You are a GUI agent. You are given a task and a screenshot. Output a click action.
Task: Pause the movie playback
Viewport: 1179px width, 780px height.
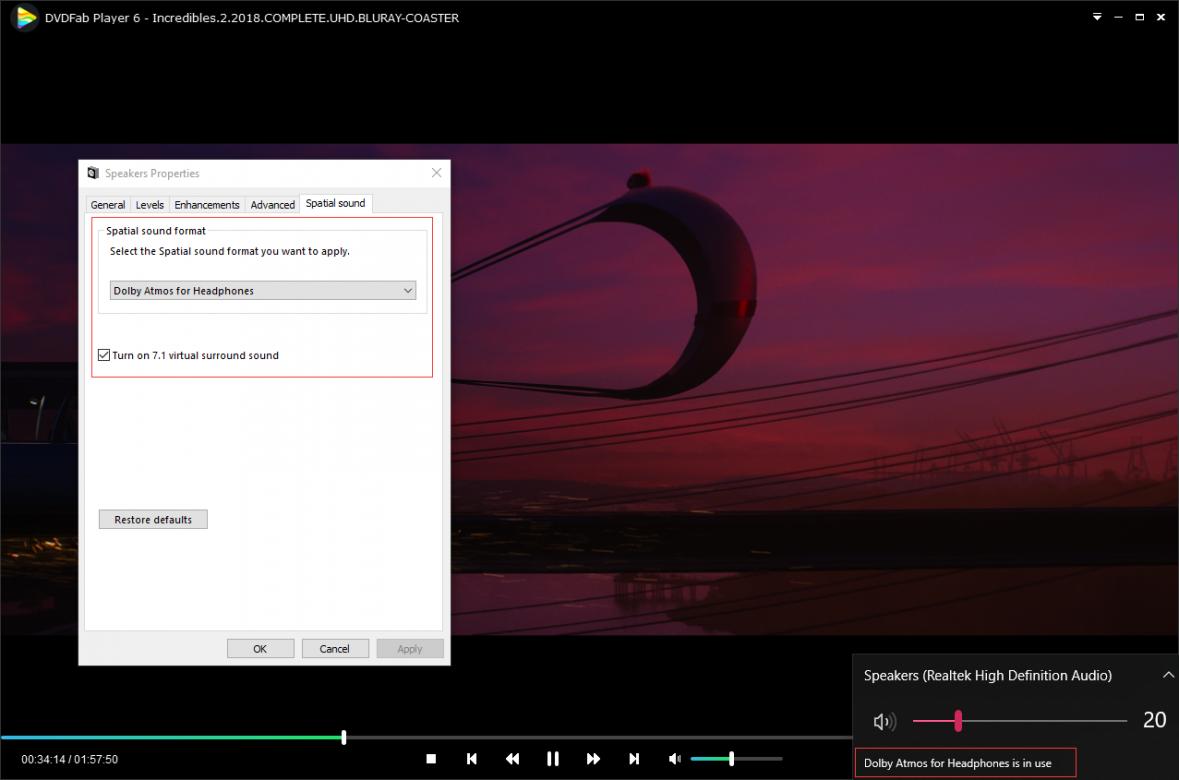(553, 759)
